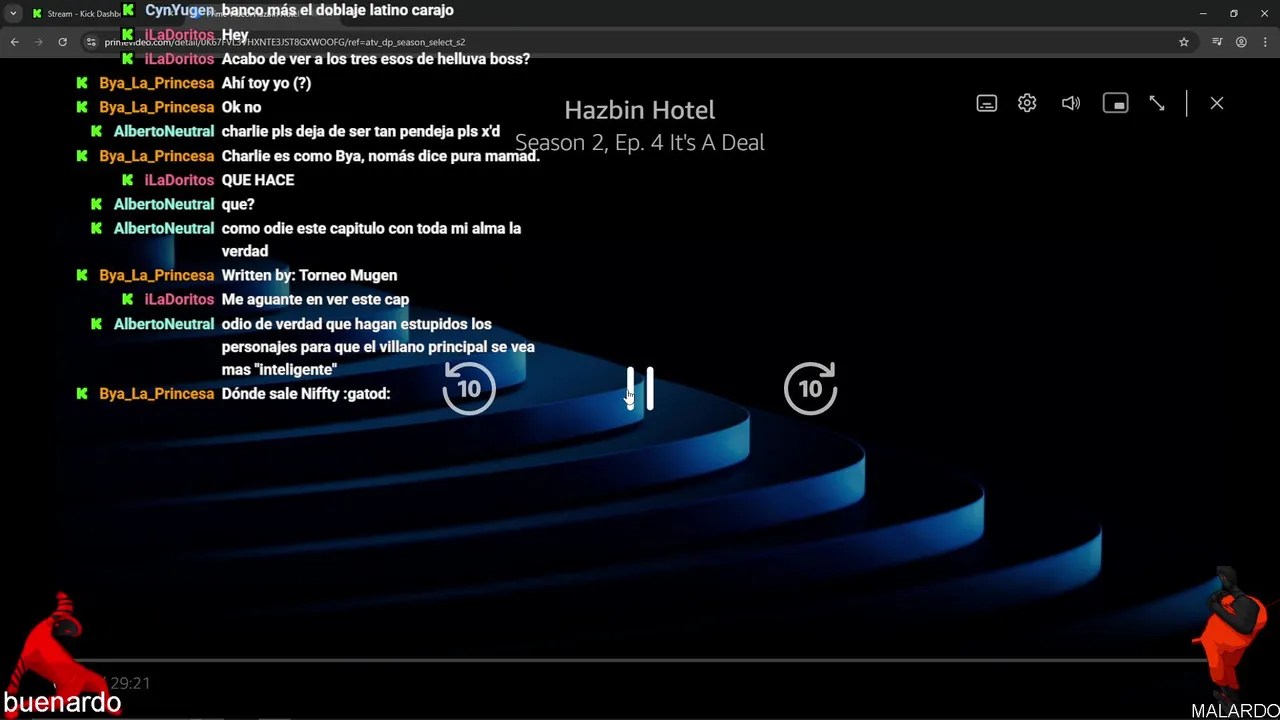Rewind 10 seconds

(469, 388)
